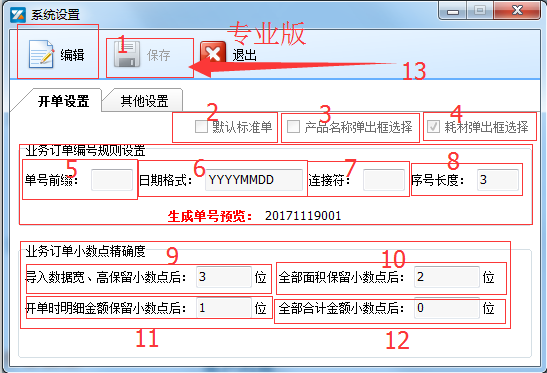The image size is (547, 373).
Task: Click the 连接符 input field
Action: 384,180
